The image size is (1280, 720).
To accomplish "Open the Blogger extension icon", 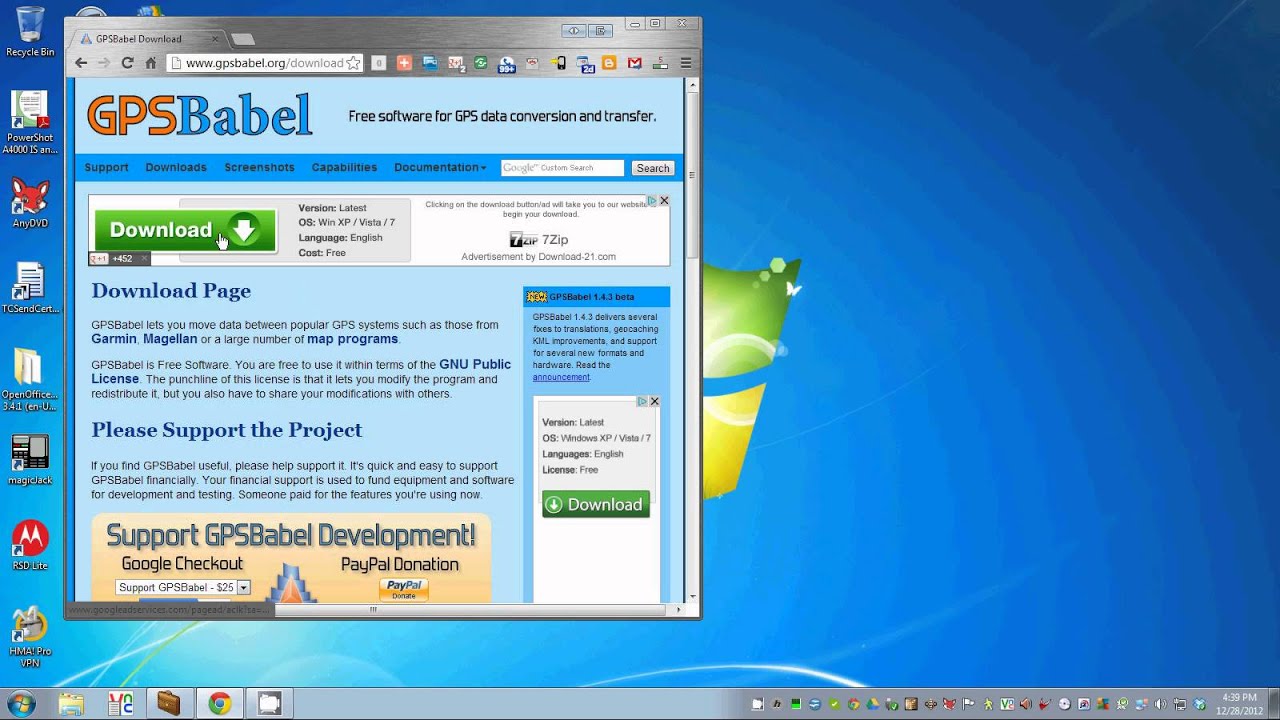I will 609,63.
